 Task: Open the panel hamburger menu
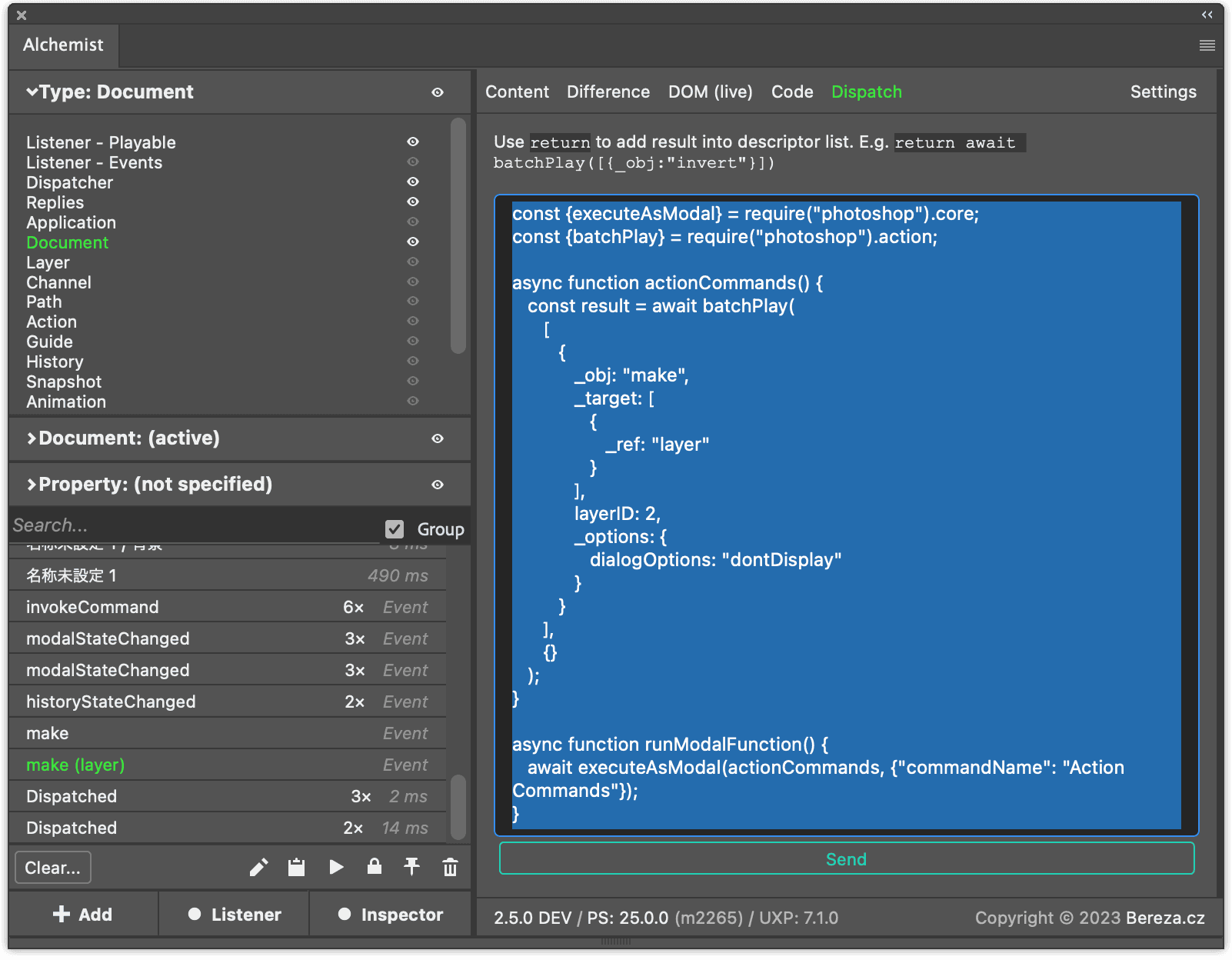click(x=1207, y=45)
